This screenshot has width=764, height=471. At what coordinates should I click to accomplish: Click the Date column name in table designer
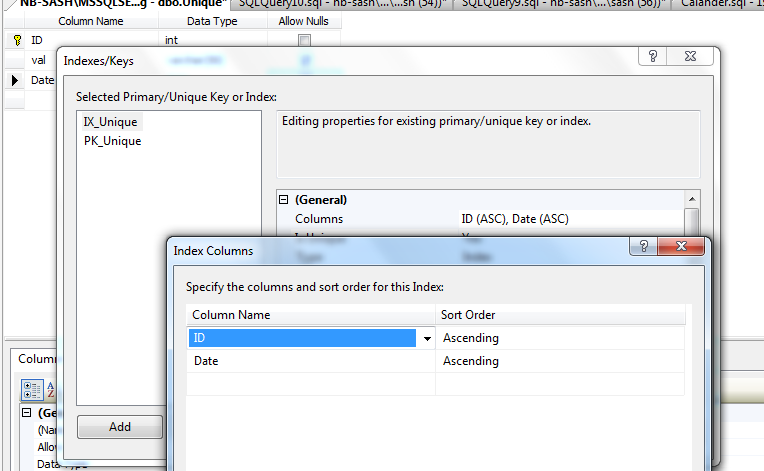coord(42,80)
